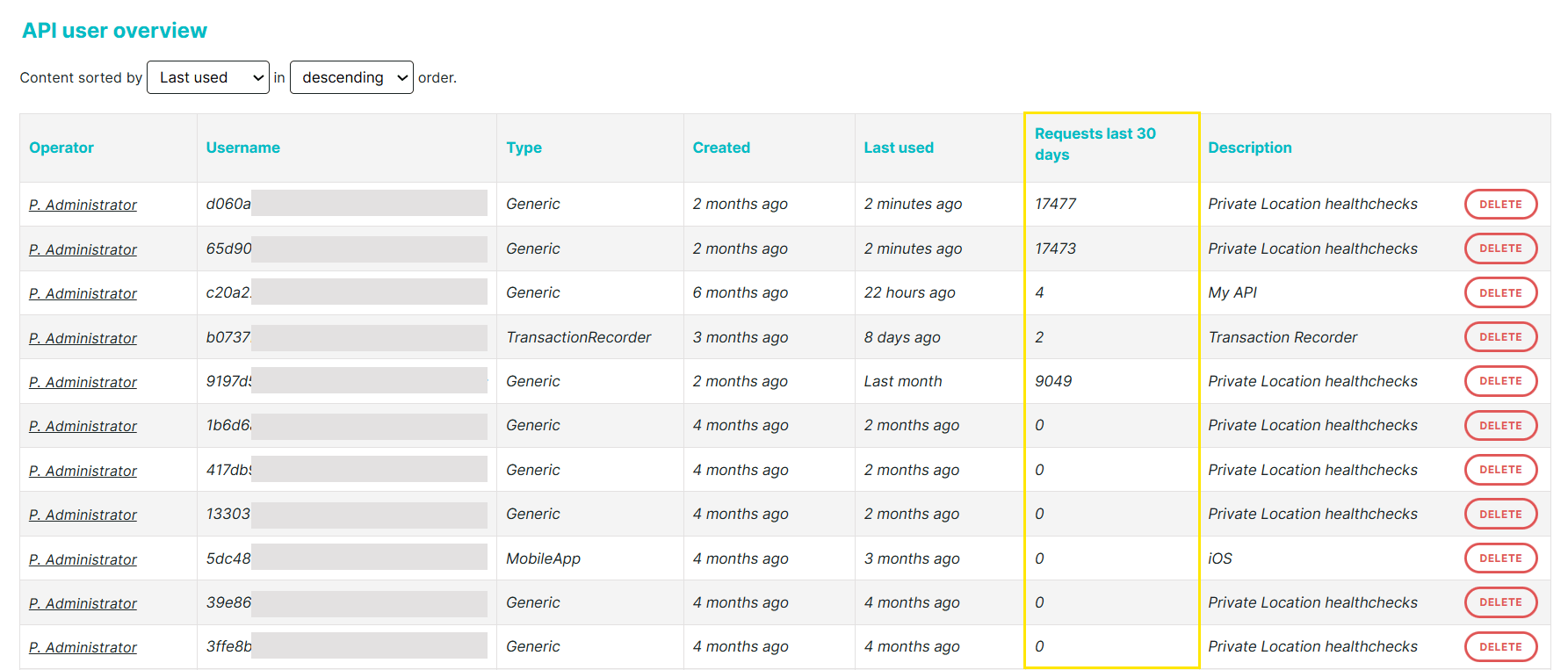Open P. Administrator link in 1b6d6 row

(83, 426)
